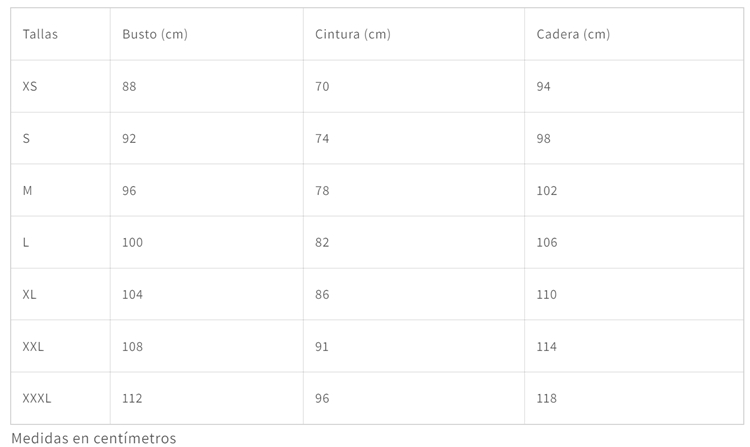Click hip value 114 for size XXL
The height and width of the screenshot is (447, 750).
[547, 346]
